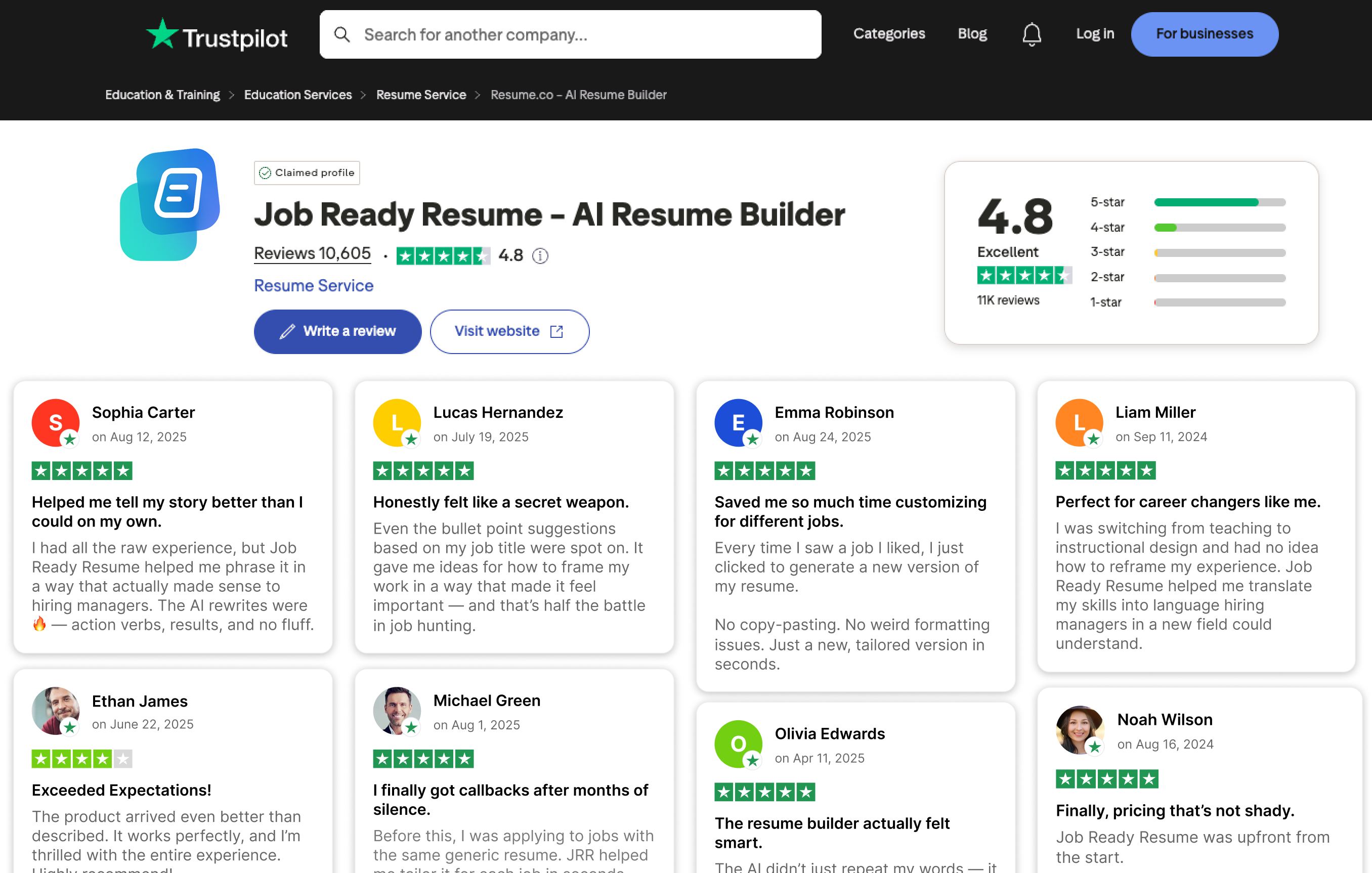
Task: Click the star rating under Excellent
Action: point(1024,276)
